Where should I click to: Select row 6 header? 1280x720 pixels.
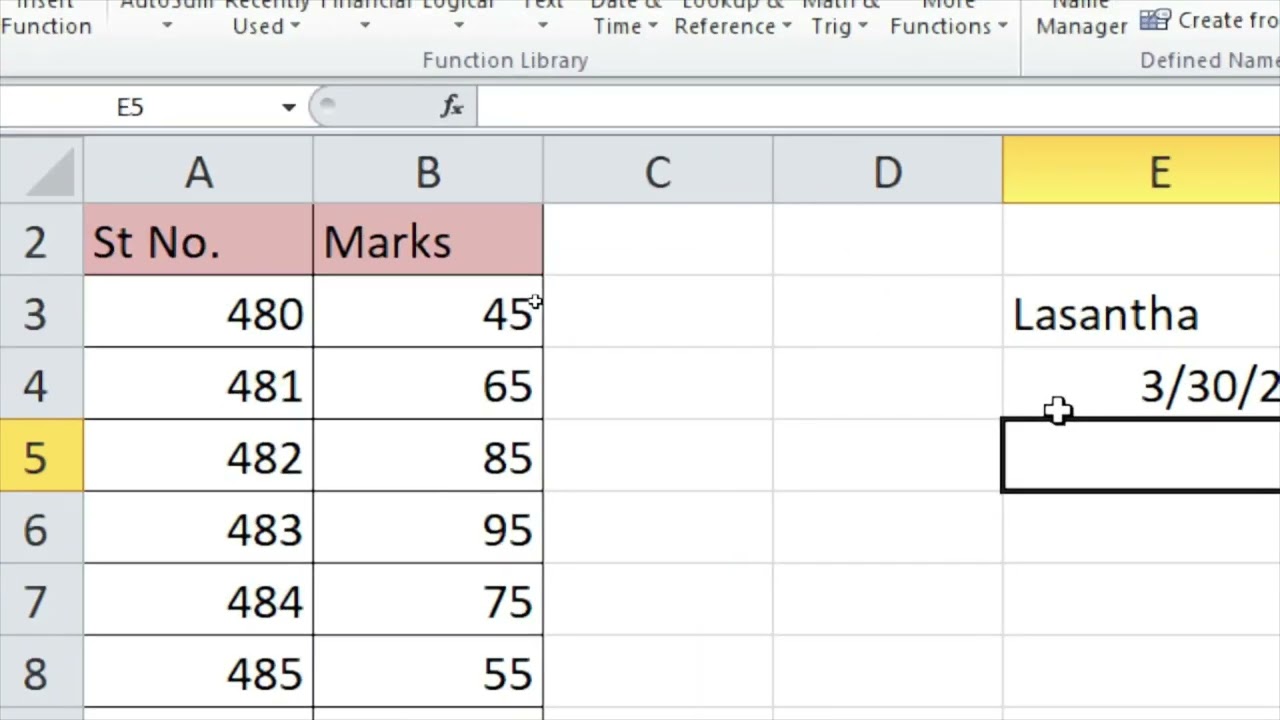[x=42, y=528]
